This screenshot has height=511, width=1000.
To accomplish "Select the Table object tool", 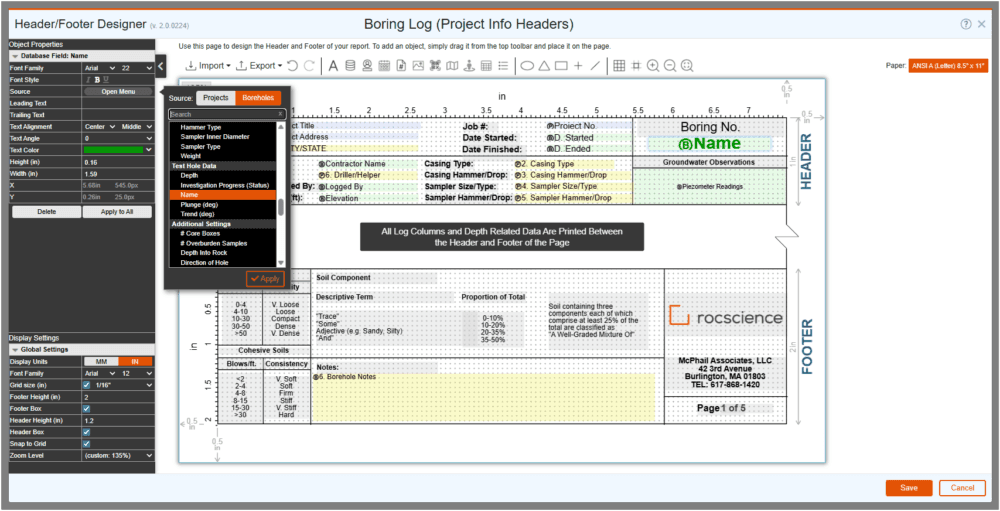I will 486,65.
